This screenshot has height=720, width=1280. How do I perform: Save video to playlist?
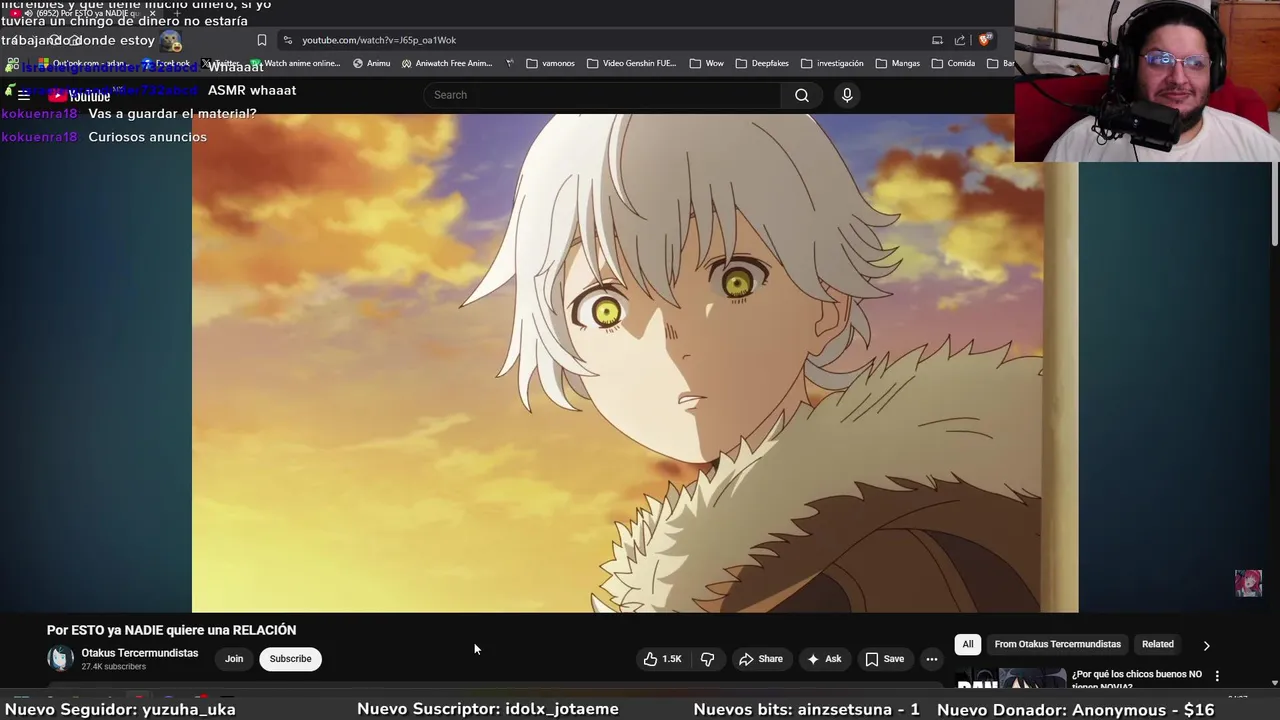pos(884,659)
